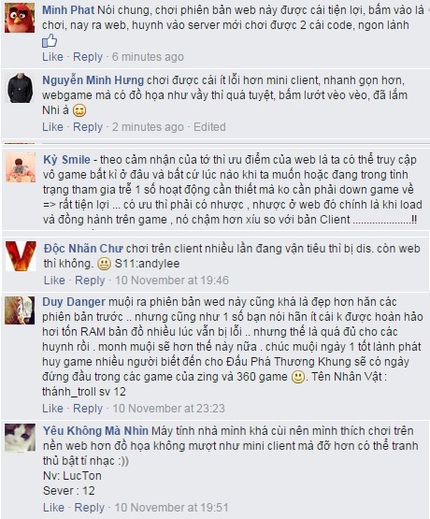Open Nguyễn Minh Hưng's profile picture
The image size is (430, 519).
coord(20,88)
